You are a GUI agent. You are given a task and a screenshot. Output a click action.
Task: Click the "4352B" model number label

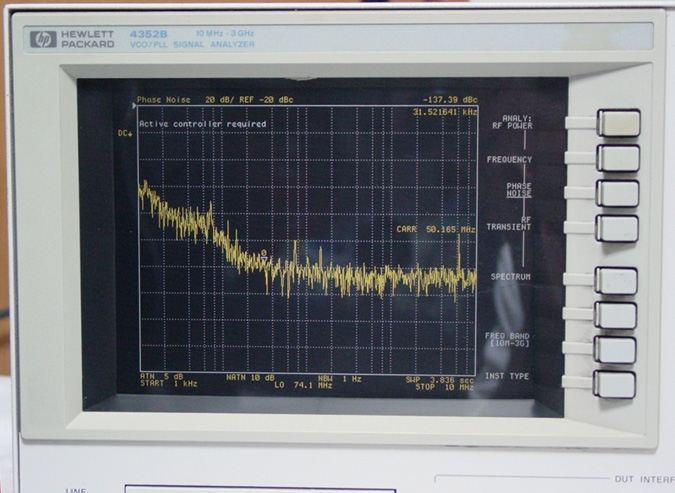click(149, 34)
